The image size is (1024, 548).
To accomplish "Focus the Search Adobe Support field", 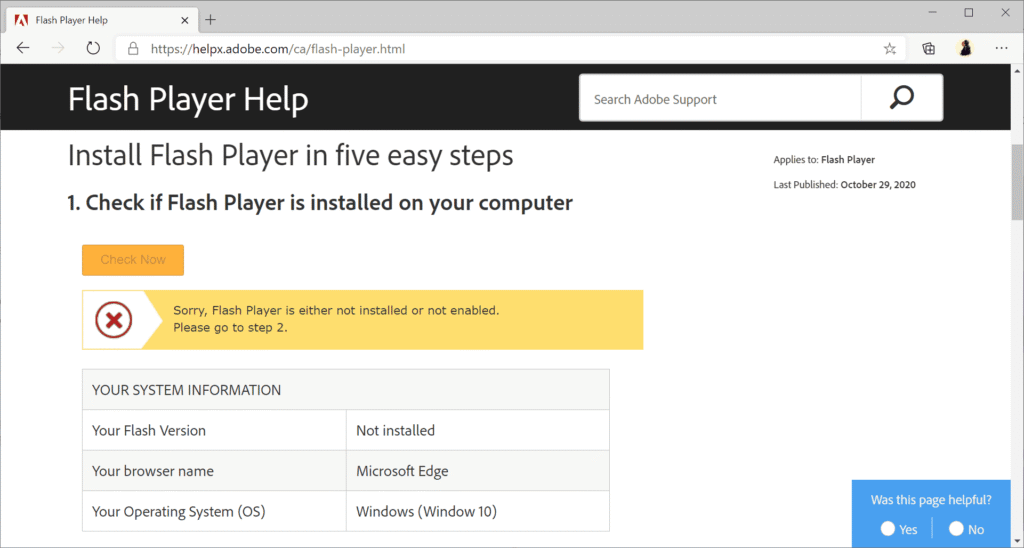I will [720, 99].
